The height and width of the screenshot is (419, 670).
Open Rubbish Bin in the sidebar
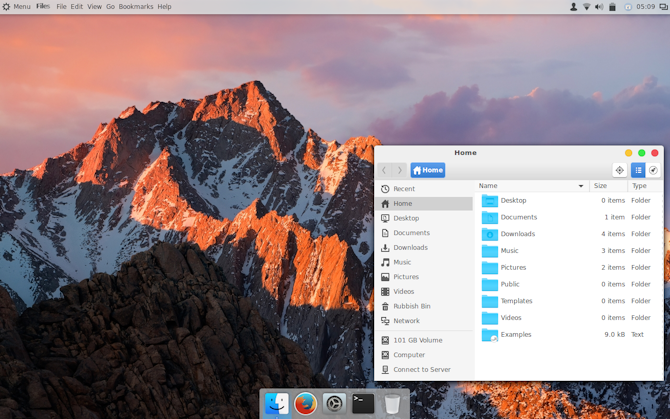(x=411, y=306)
